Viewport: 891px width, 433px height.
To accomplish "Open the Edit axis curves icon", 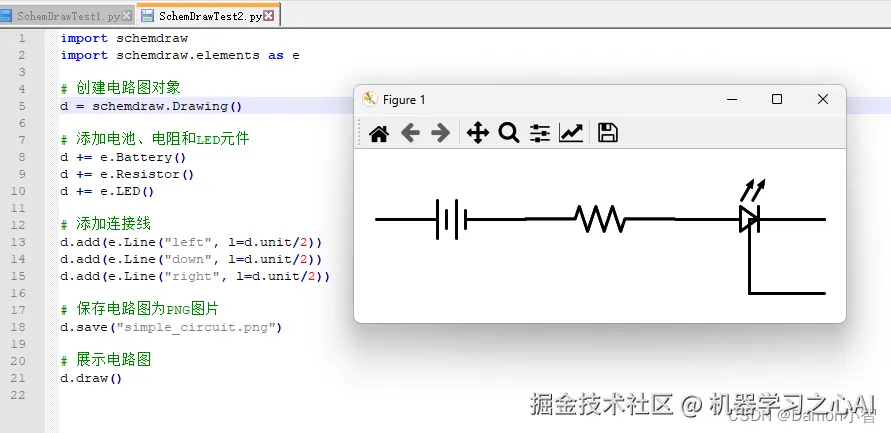I will 571,134.
